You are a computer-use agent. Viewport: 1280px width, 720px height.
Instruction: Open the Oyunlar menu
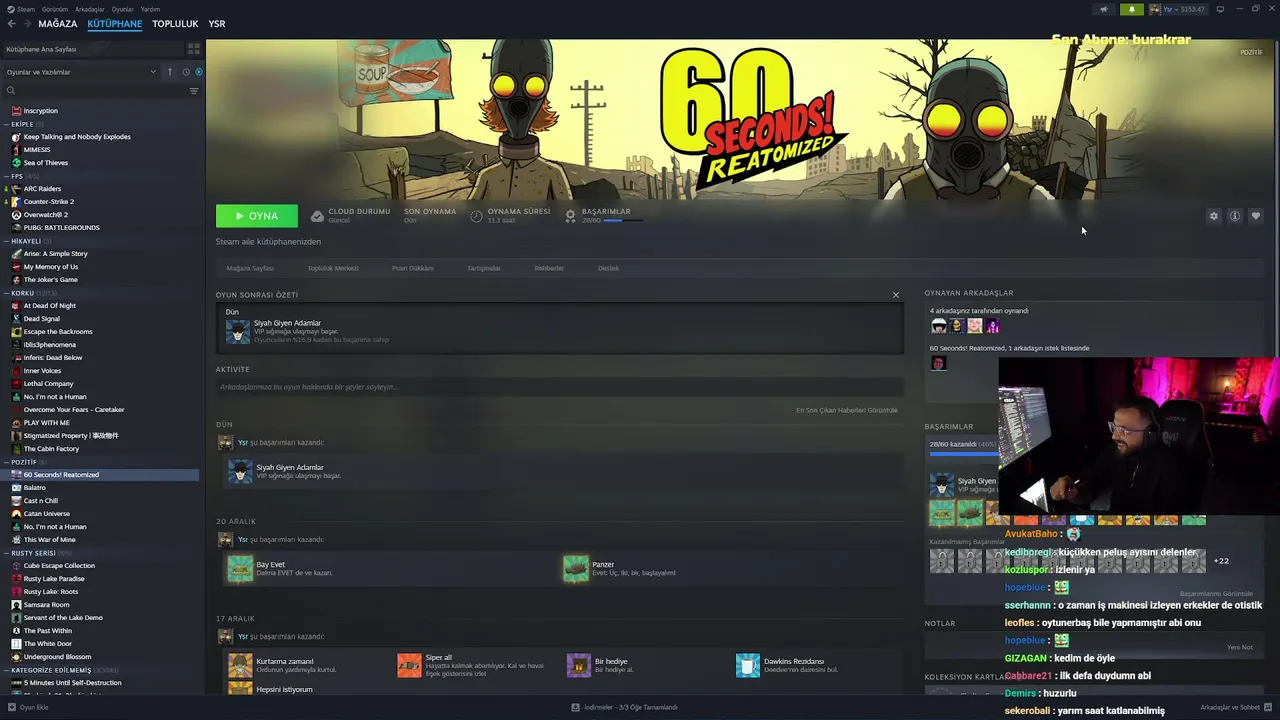pyautogui.click(x=122, y=9)
